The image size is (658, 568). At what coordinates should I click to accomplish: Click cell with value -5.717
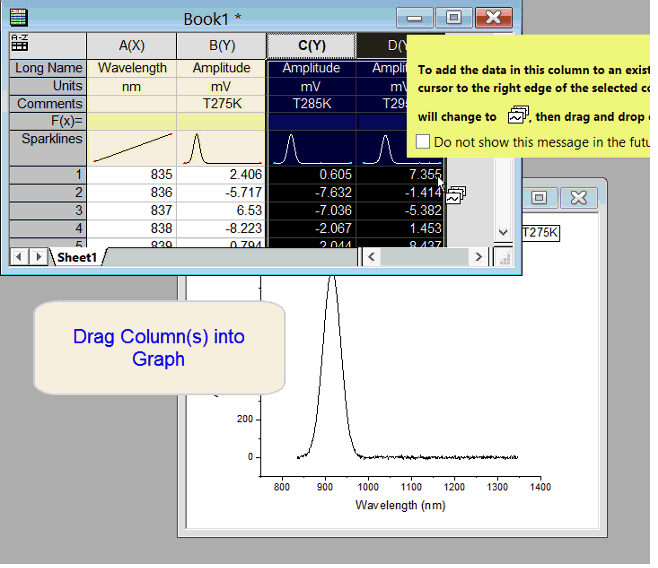222,193
